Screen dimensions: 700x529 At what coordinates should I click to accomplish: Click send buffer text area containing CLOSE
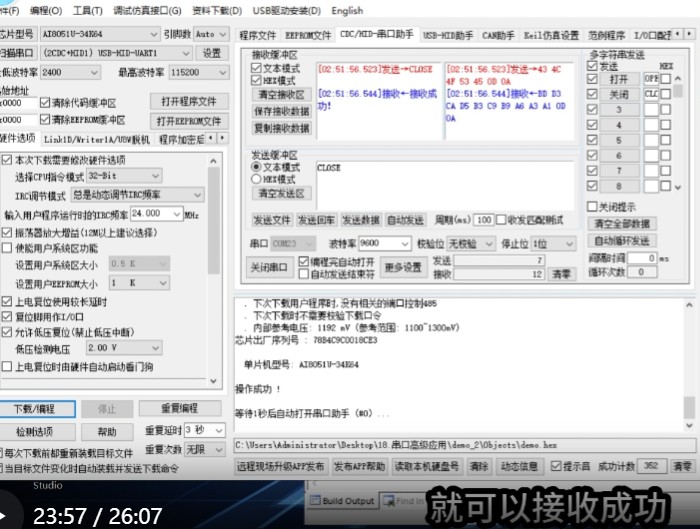click(445, 185)
